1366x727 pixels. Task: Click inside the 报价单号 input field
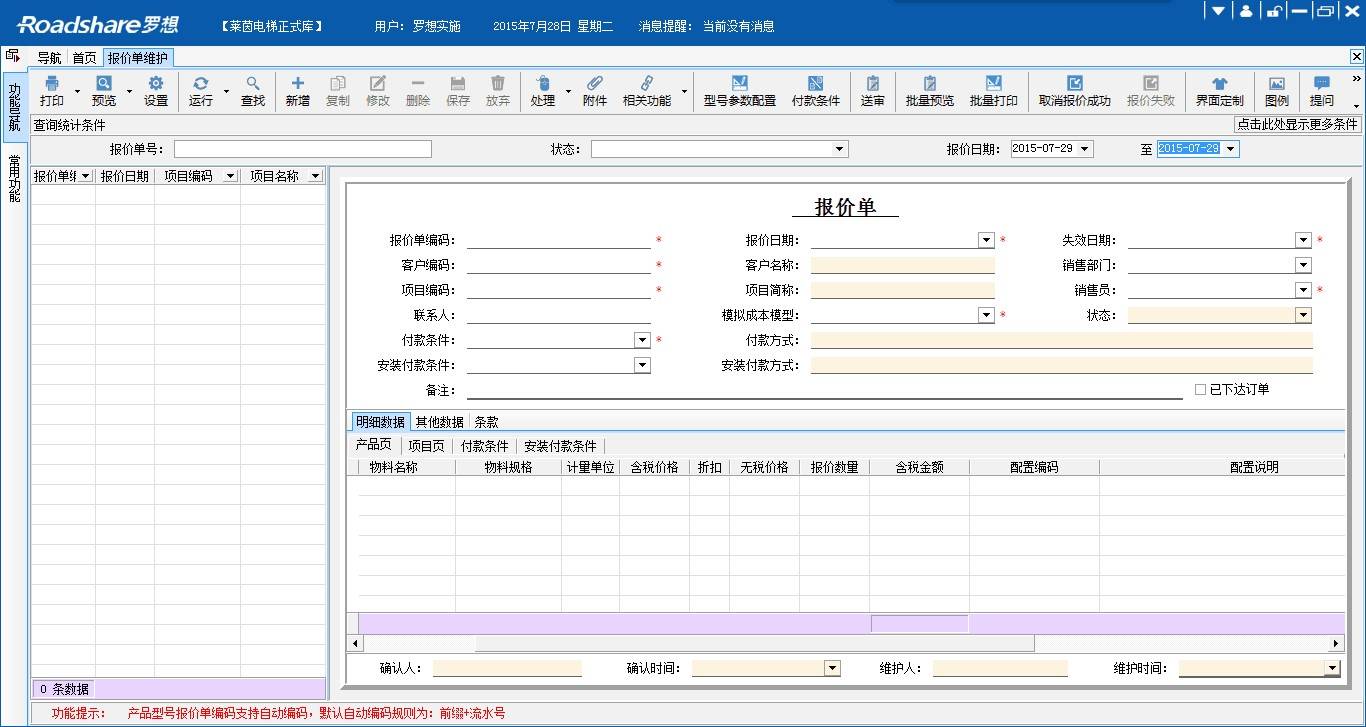pyautogui.click(x=300, y=148)
